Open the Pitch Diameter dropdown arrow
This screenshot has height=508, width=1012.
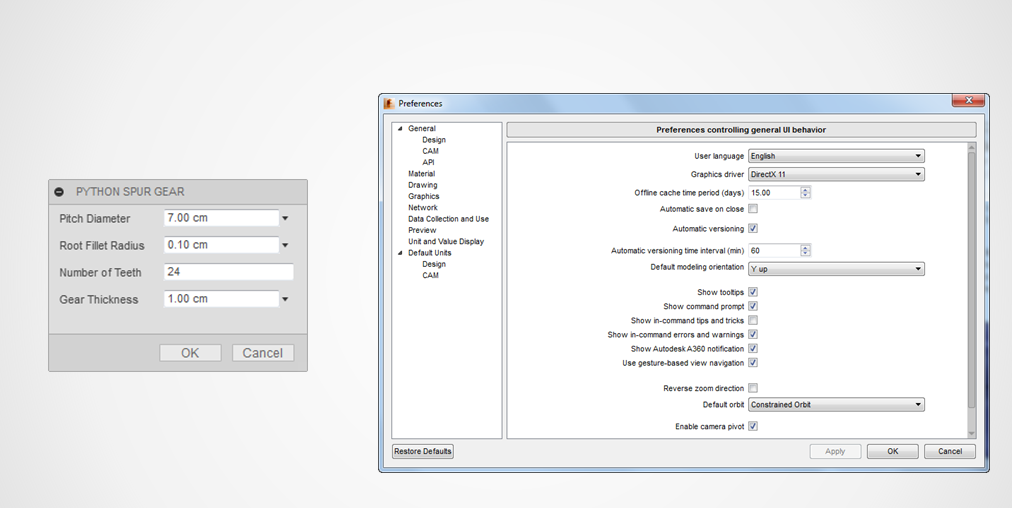(285, 218)
